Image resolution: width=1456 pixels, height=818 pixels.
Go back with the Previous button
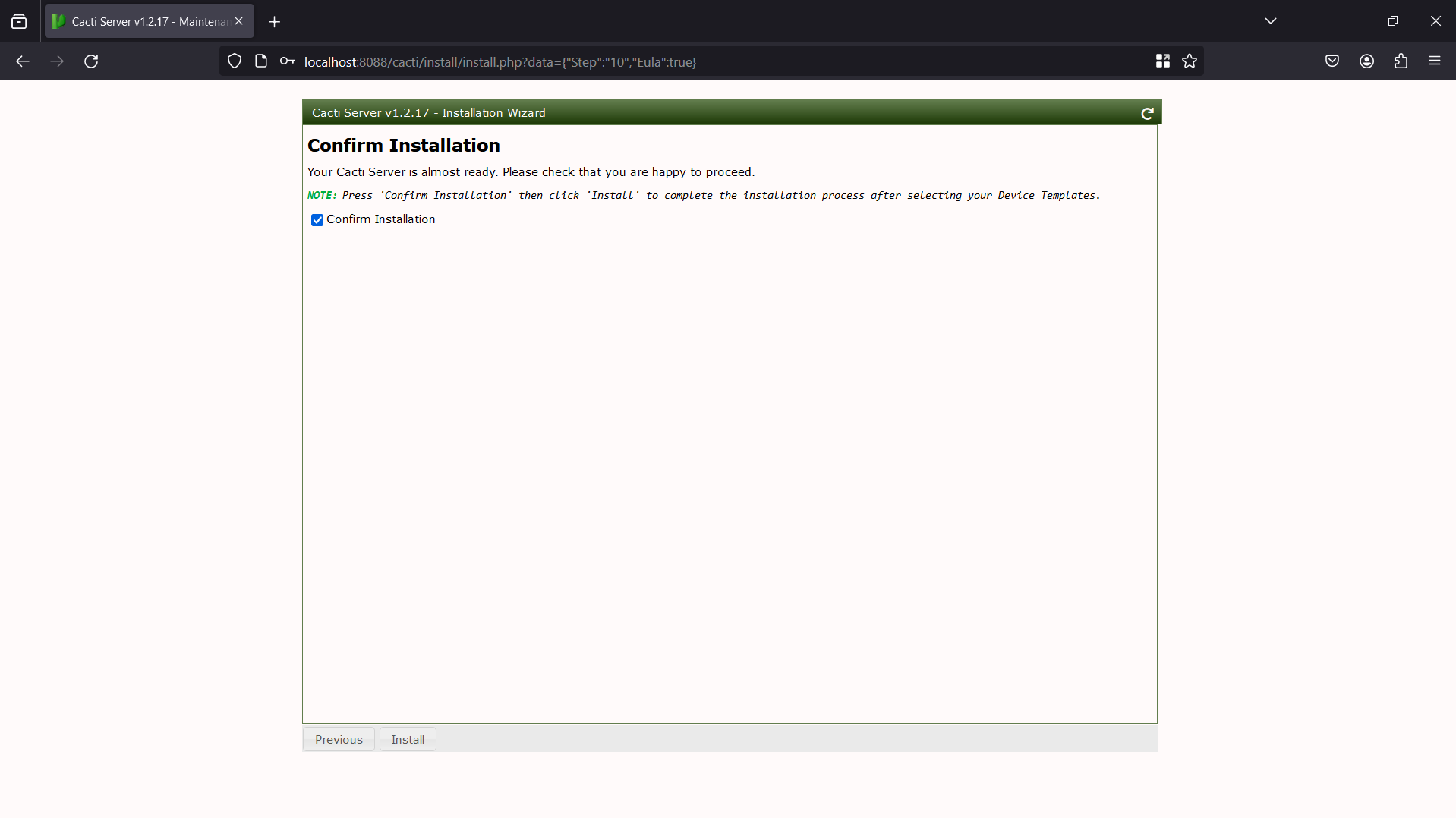pyautogui.click(x=339, y=739)
